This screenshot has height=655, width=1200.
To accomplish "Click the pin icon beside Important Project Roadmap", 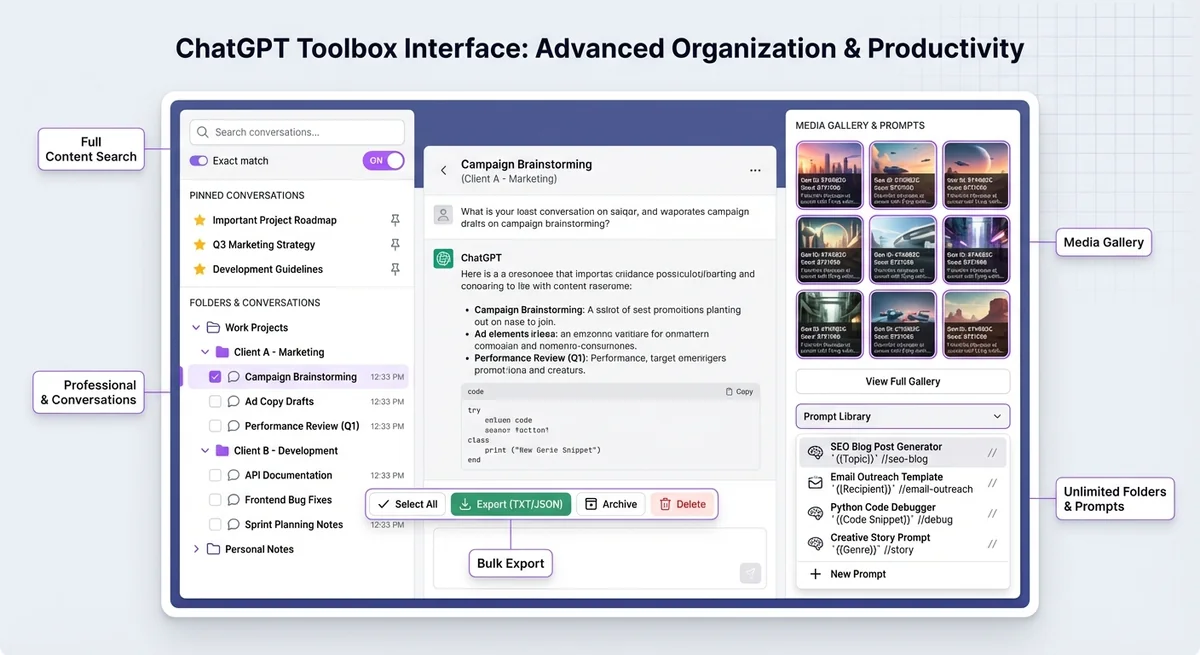I will pos(395,219).
